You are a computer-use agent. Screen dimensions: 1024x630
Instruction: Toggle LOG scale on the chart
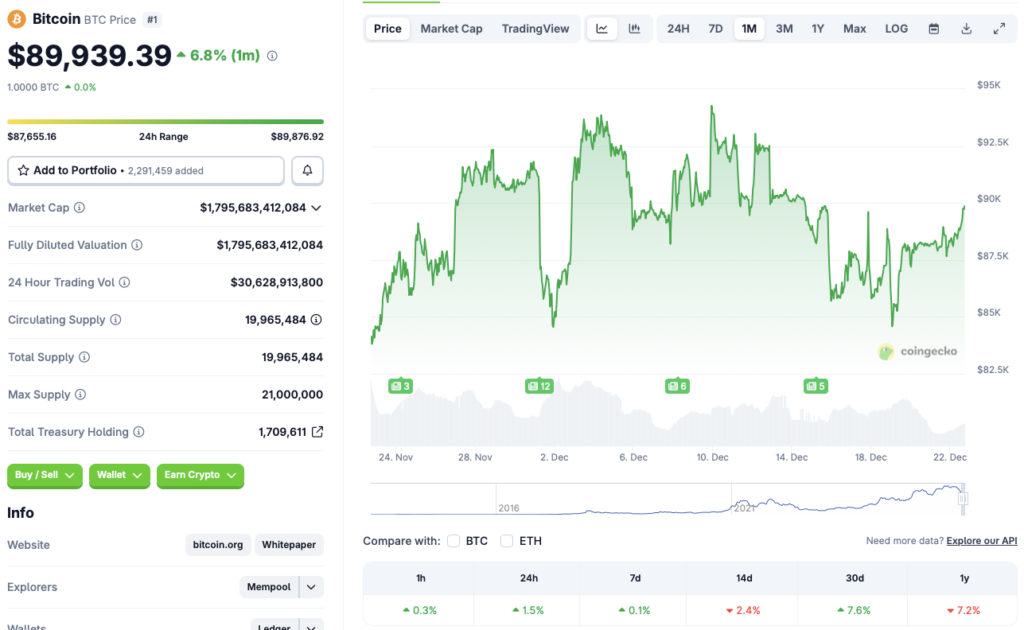point(896,28)
